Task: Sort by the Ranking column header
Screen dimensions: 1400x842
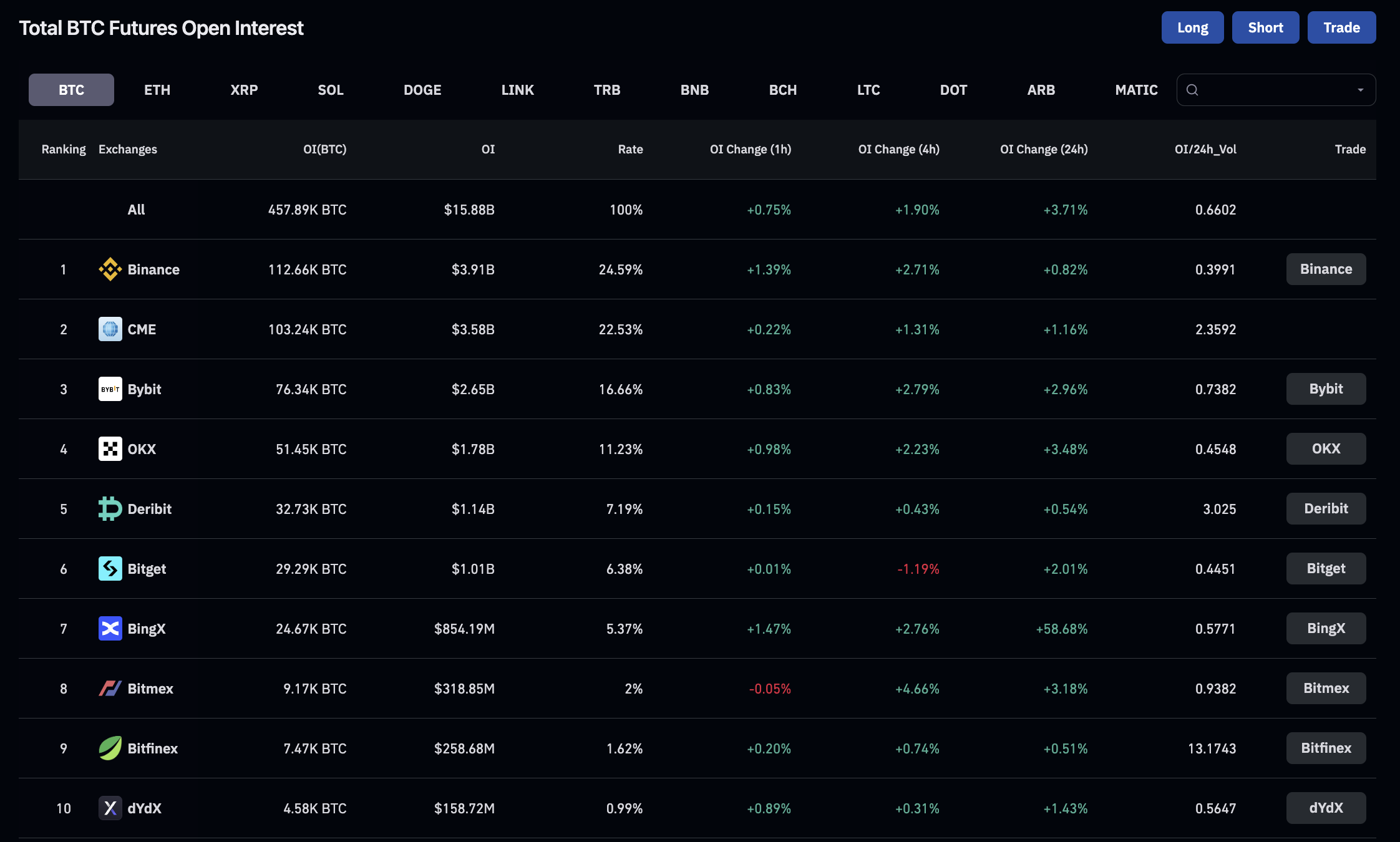Action: (x=64, y=149)
